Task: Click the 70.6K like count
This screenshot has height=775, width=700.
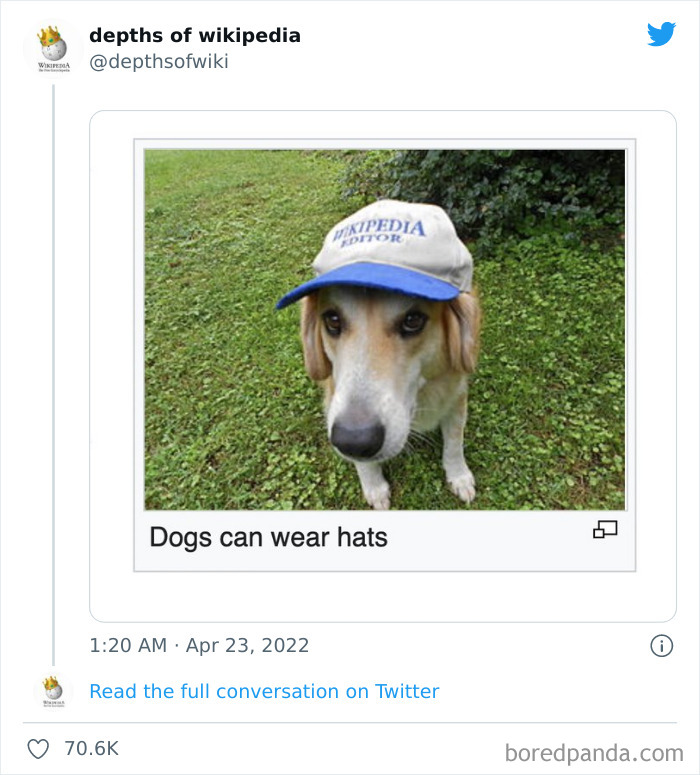Action: tap(91, 749)
